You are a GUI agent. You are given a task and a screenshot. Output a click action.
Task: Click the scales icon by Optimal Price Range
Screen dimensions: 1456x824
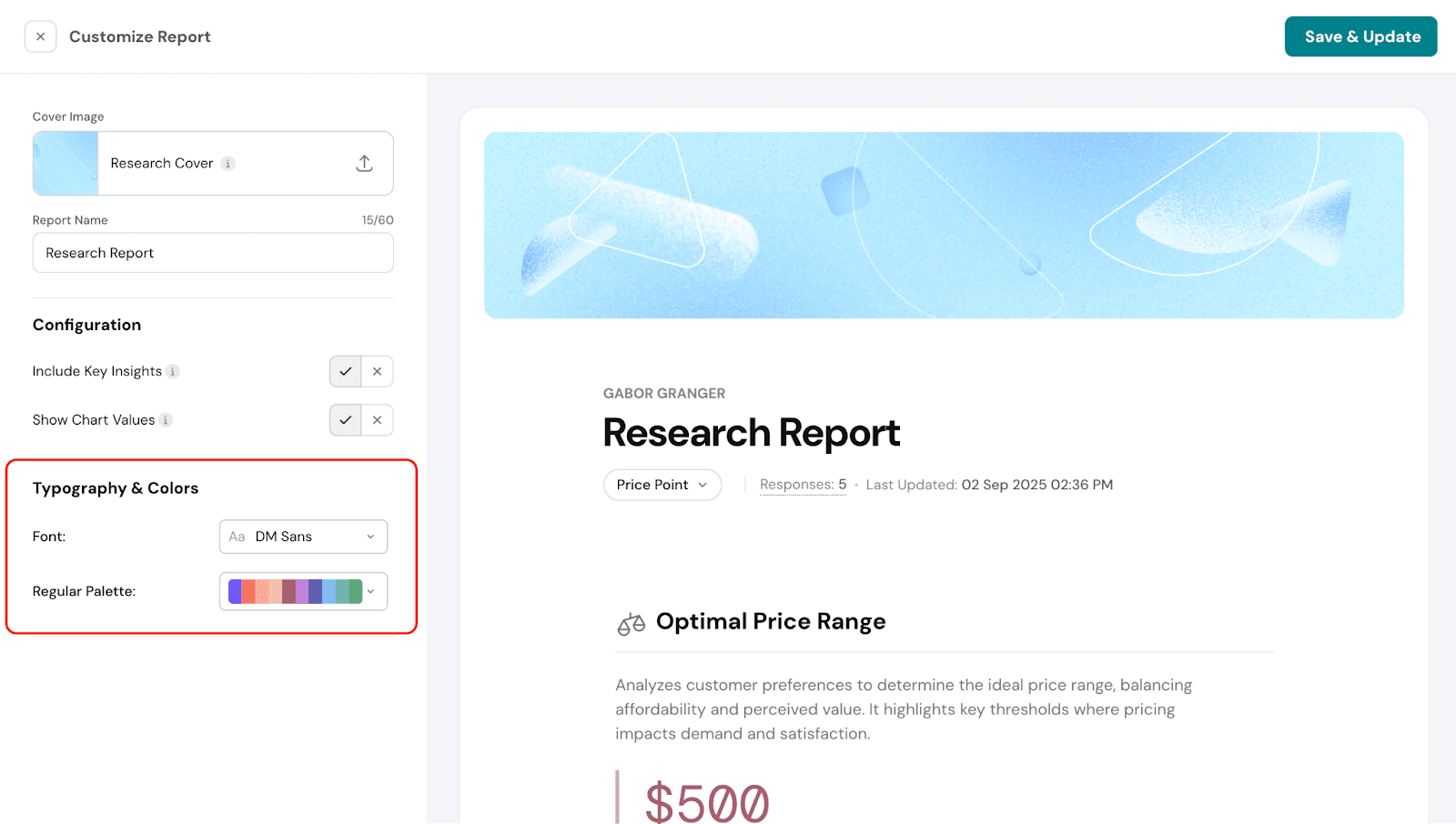pyautogui.click(x=631, y=623)
